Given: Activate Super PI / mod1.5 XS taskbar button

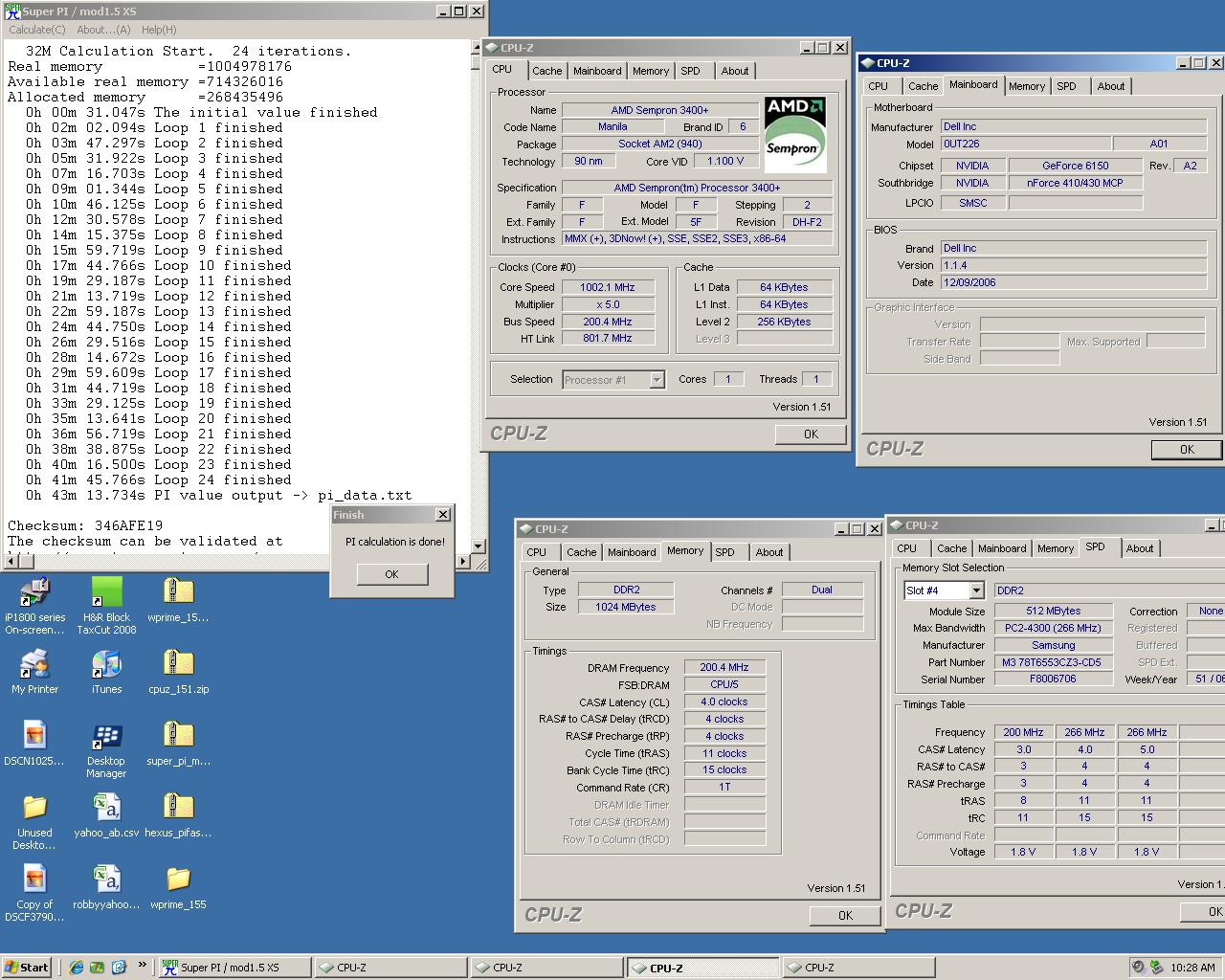Looking at the screenshot, I should [234, 968].
